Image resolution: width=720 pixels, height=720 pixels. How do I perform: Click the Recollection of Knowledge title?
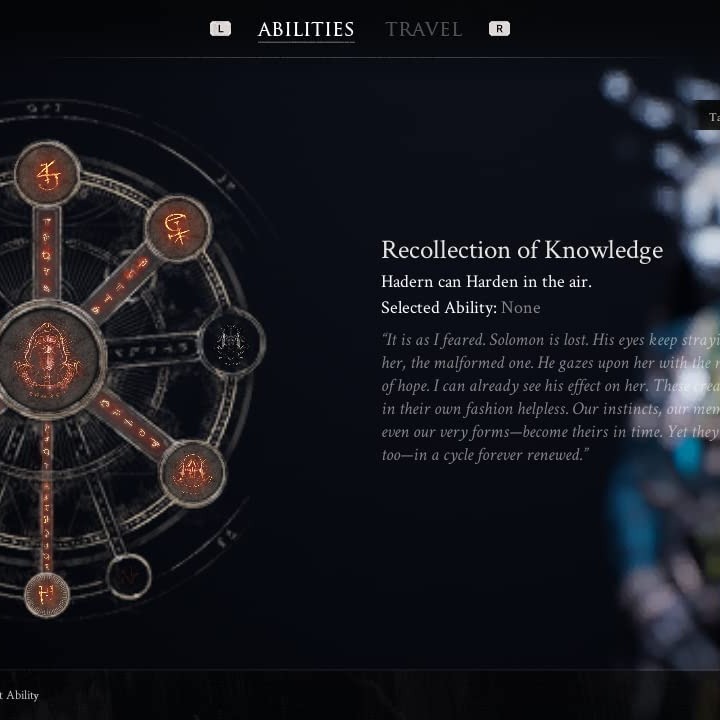point(522,250)
